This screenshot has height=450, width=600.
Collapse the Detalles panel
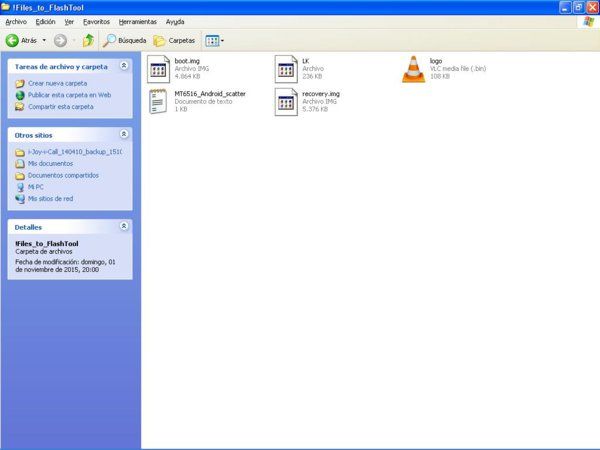click(124, 226)
